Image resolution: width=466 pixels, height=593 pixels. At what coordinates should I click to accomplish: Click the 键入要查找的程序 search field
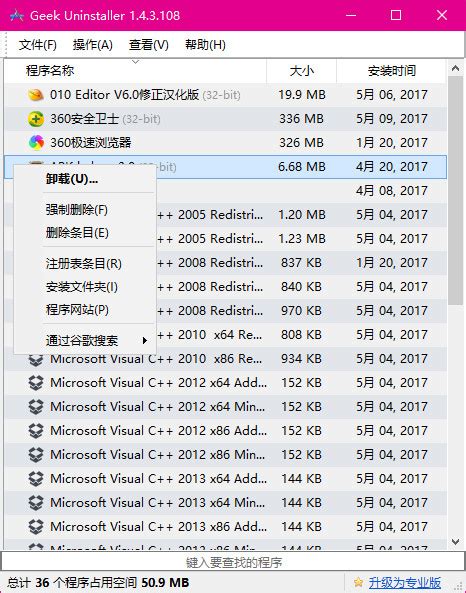[x=233, y=562]
